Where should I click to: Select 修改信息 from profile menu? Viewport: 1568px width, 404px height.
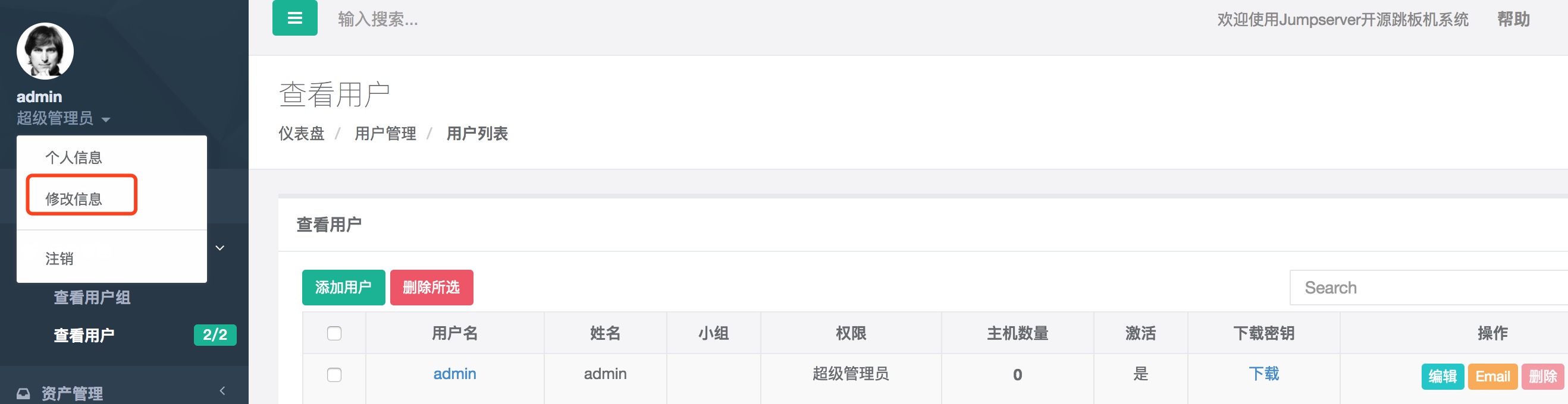(74, 198)
